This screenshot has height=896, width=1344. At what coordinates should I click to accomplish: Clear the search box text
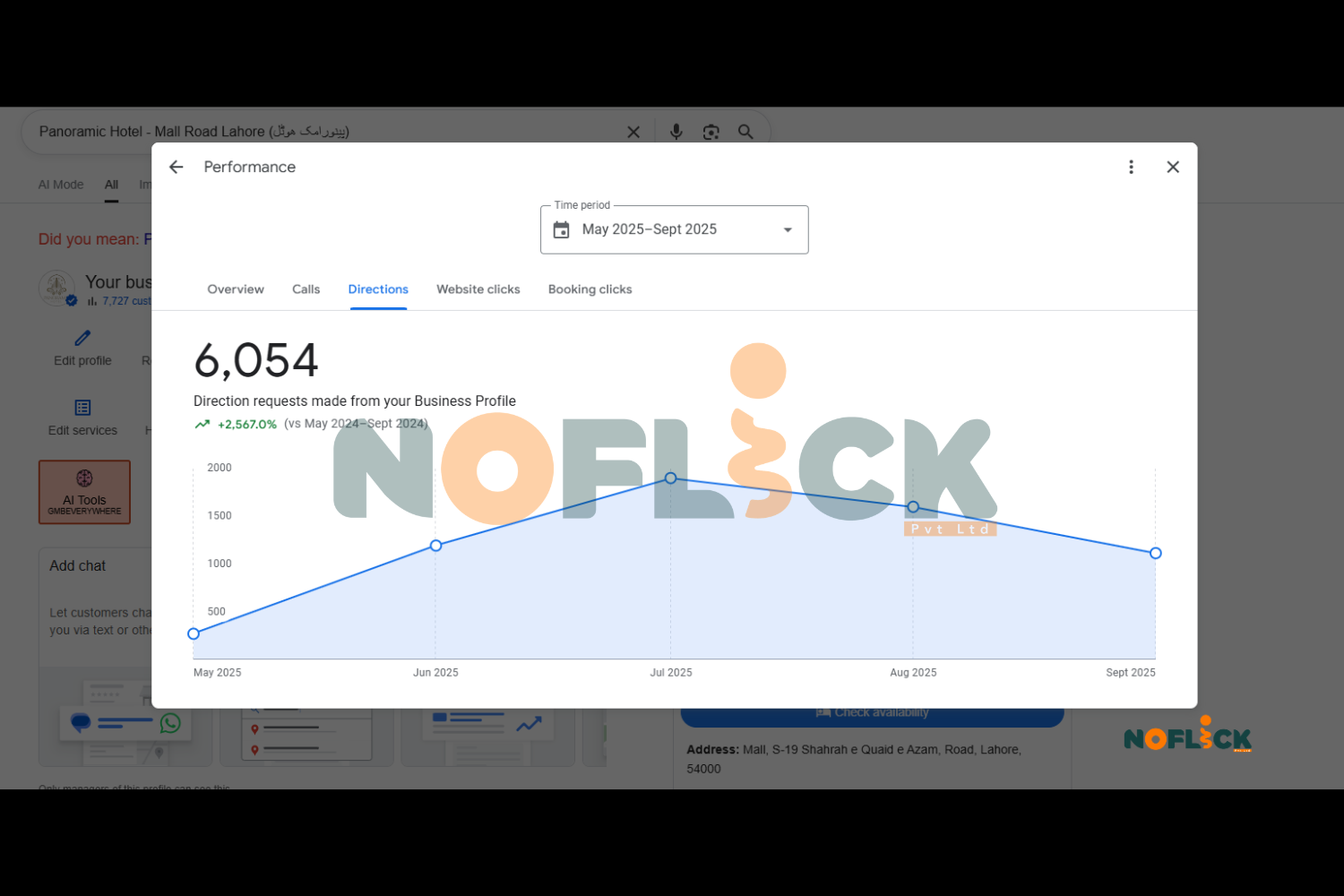(633, 132)
